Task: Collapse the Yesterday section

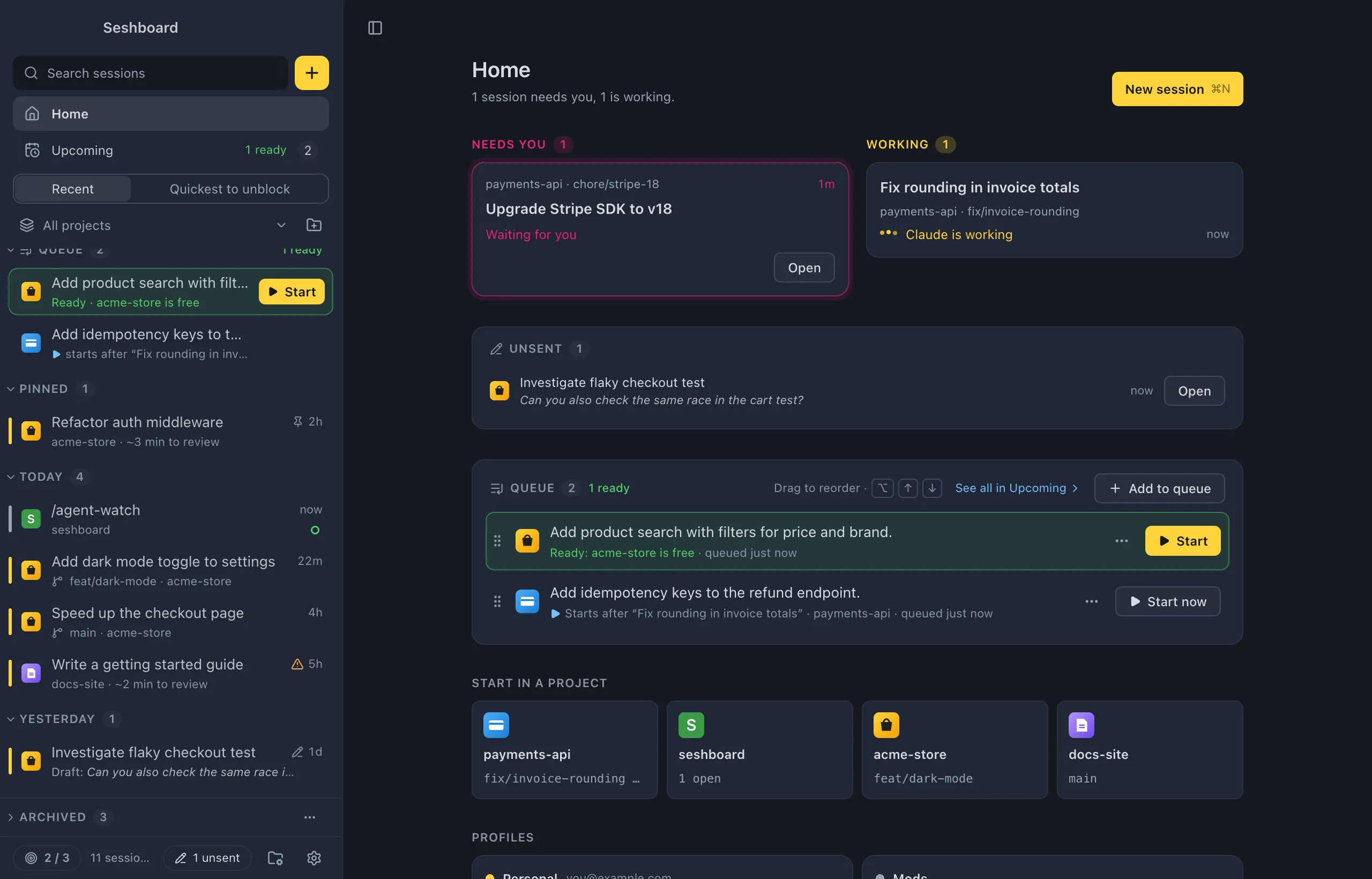Action: click(11, 719)
